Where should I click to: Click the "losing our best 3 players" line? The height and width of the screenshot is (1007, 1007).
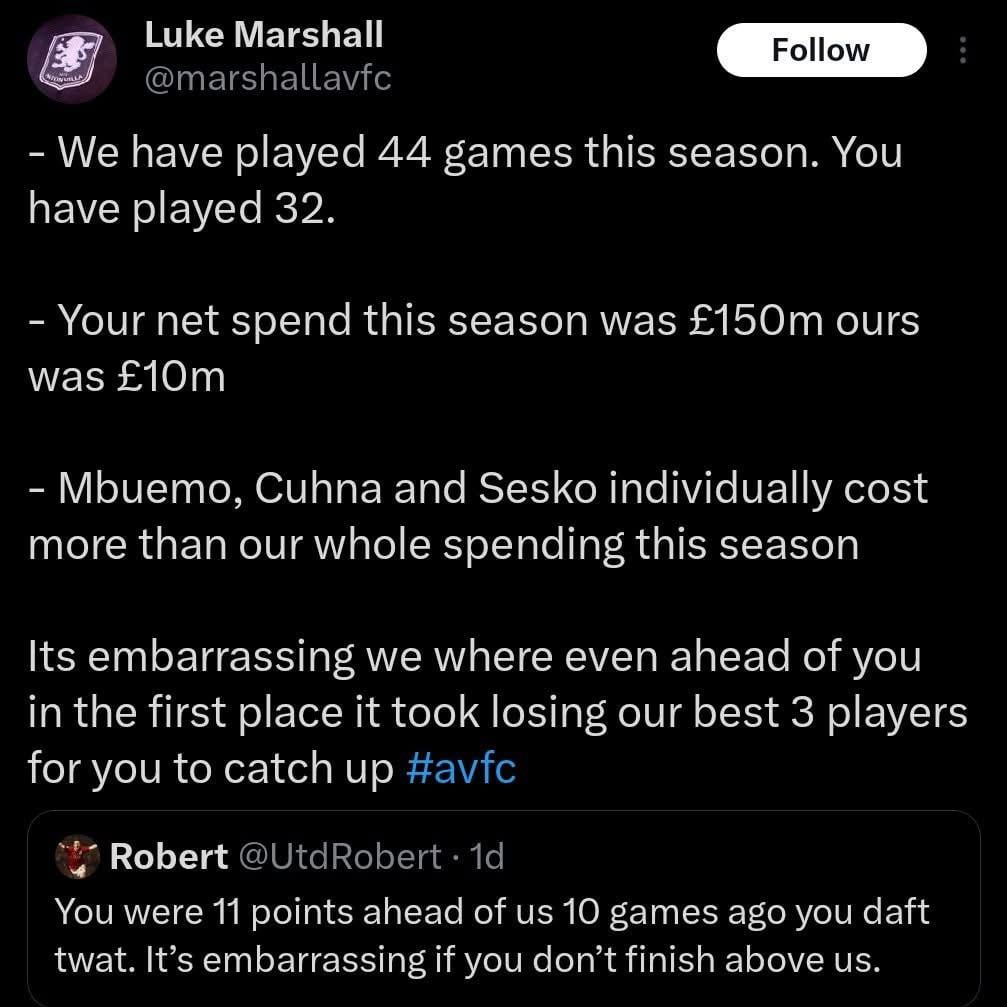(x=497, y=713)
